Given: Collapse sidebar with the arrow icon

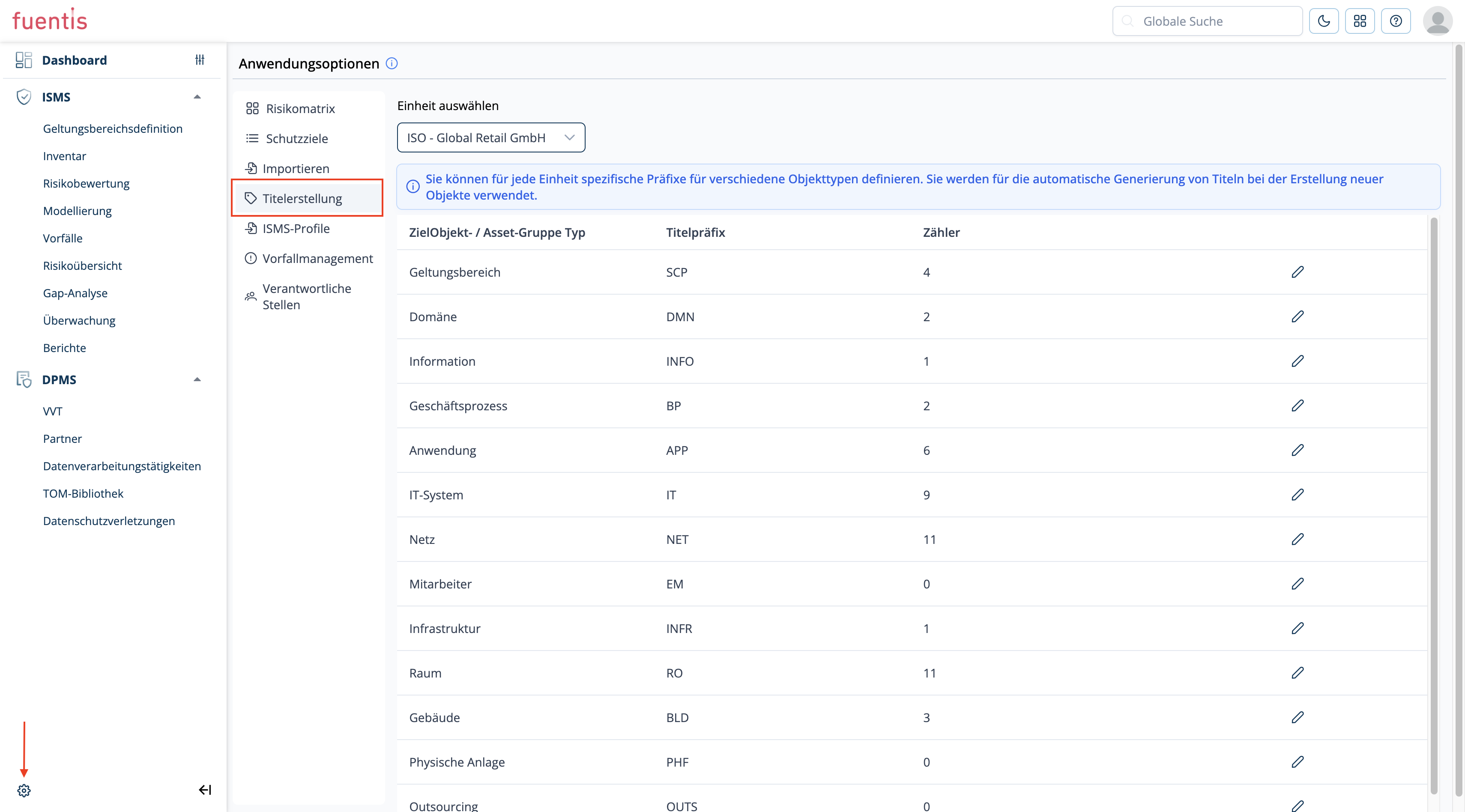Looking at the screenshot, I should (205, 790).
